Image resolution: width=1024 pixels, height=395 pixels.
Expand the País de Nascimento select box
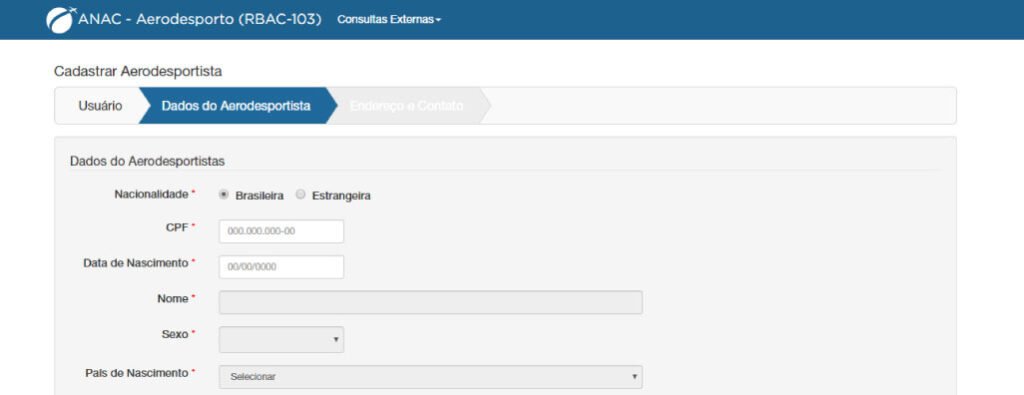pyautogui.click(x=431, y=377)
